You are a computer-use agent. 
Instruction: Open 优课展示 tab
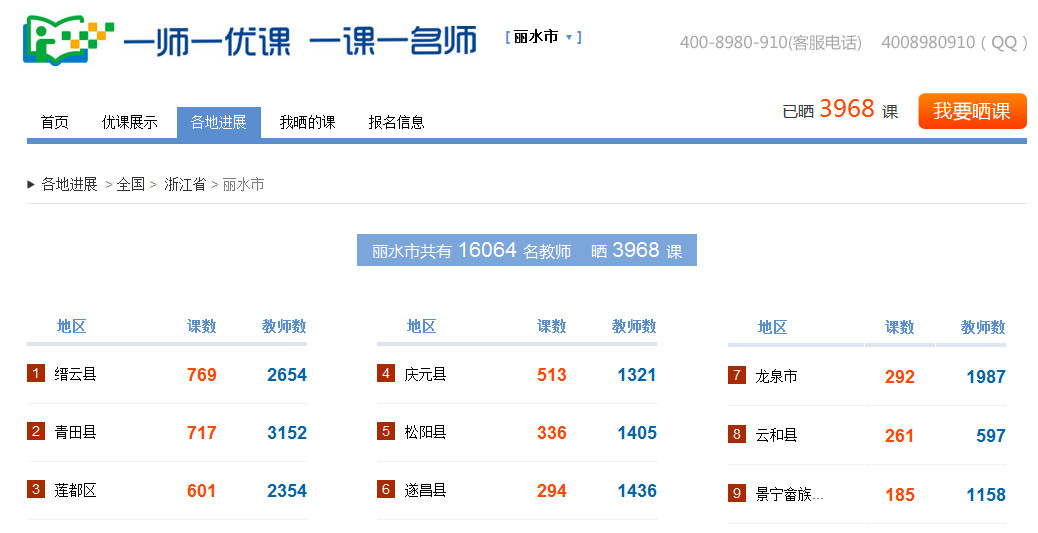pyautogui.click(x=130, y=122)
